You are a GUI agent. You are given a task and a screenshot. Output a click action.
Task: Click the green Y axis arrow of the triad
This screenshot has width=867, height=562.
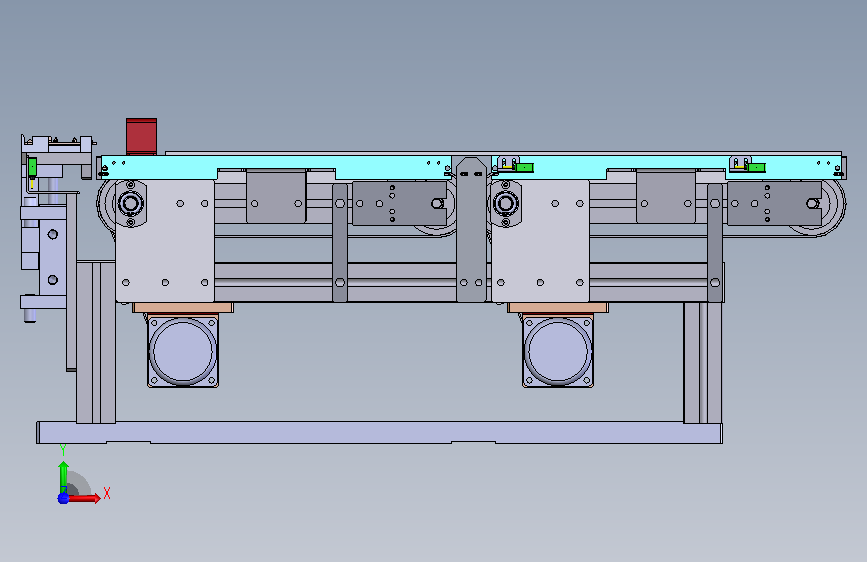[64, 477]
